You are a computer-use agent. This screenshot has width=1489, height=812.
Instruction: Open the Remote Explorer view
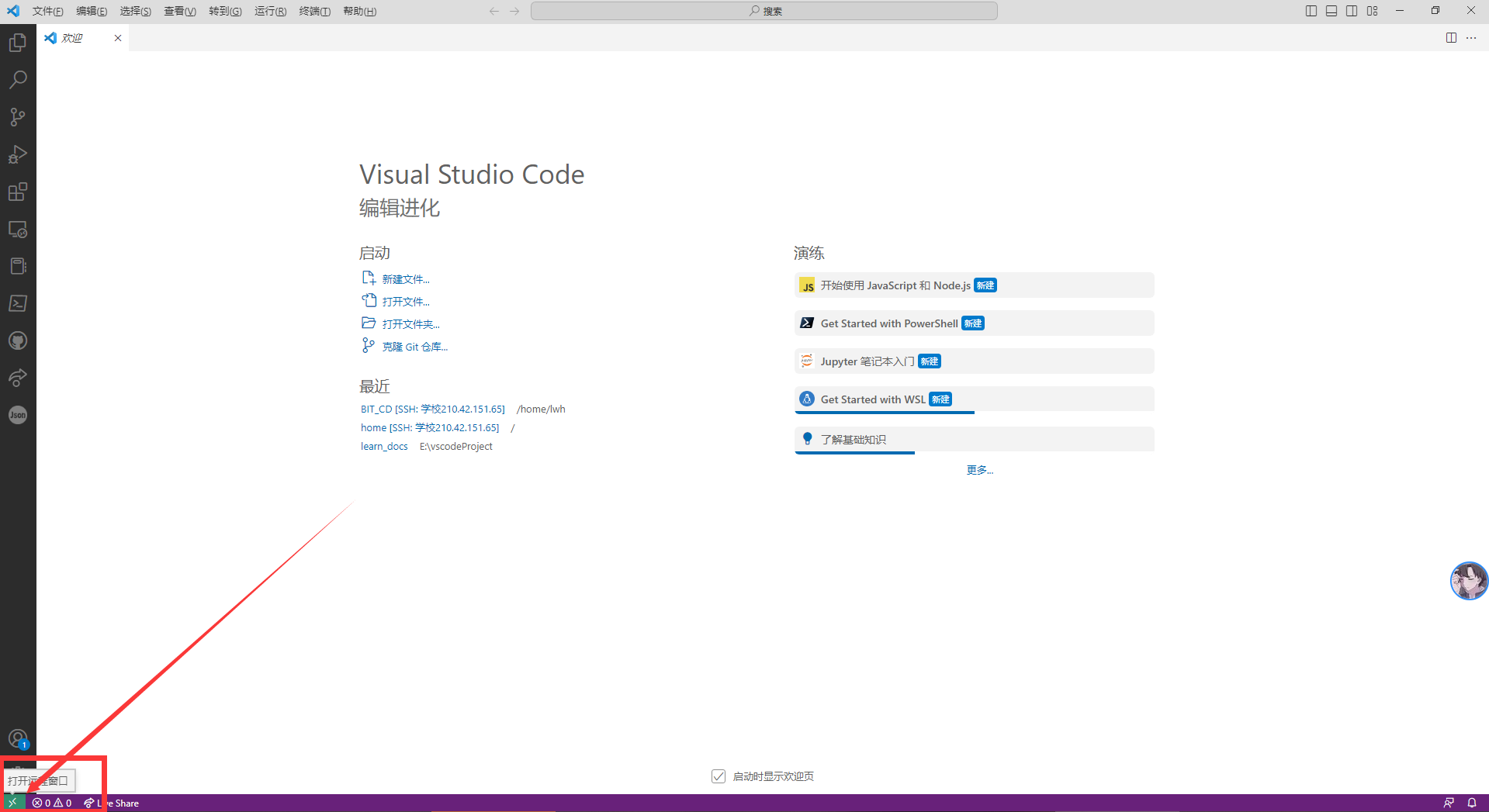tap(18, 229)
